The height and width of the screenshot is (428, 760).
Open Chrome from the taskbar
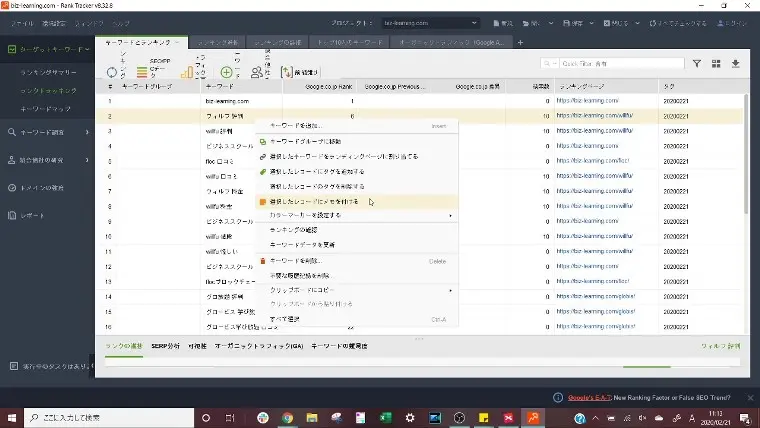(286, 417)
